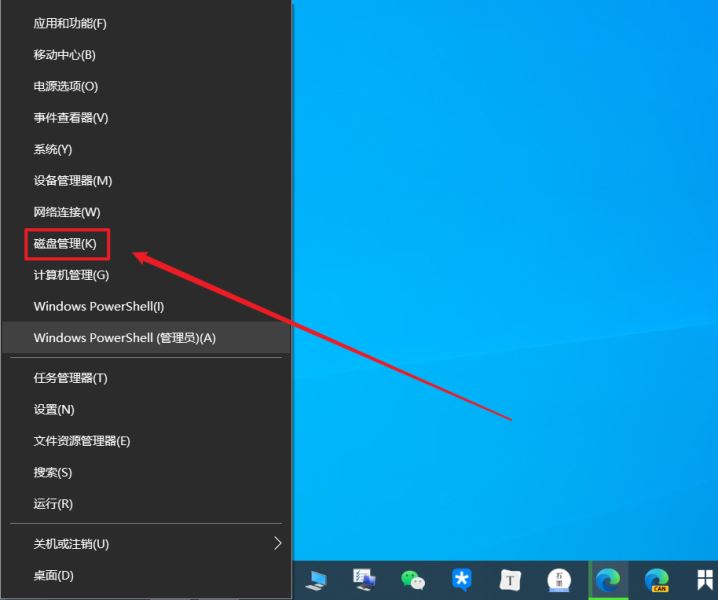This screenshot has width=718, height=600.
Task: Switch to the active Microsoft Edge window
Action: point(608,580)
